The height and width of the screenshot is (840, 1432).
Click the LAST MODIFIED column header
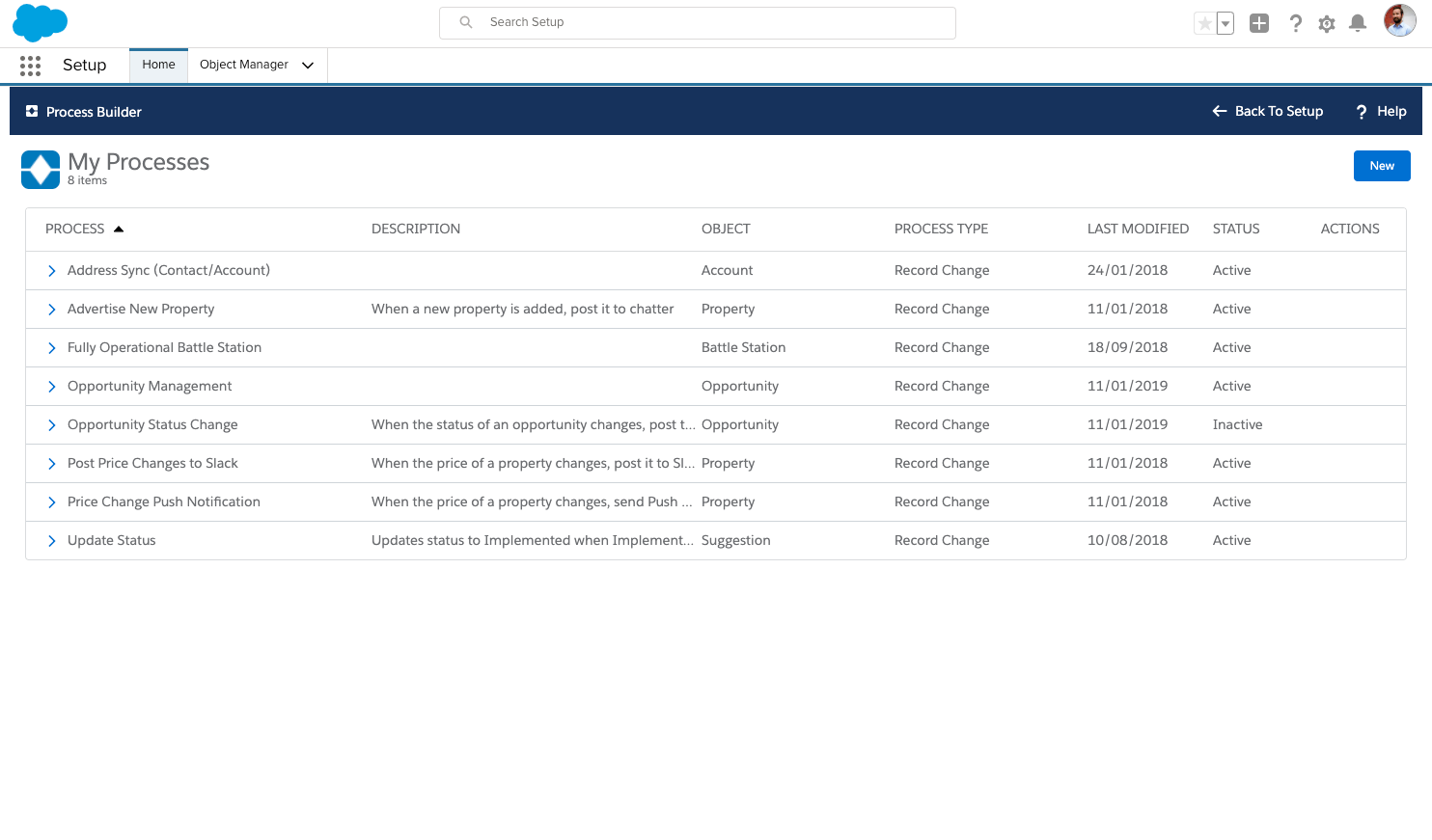(x=1138, y=229)
